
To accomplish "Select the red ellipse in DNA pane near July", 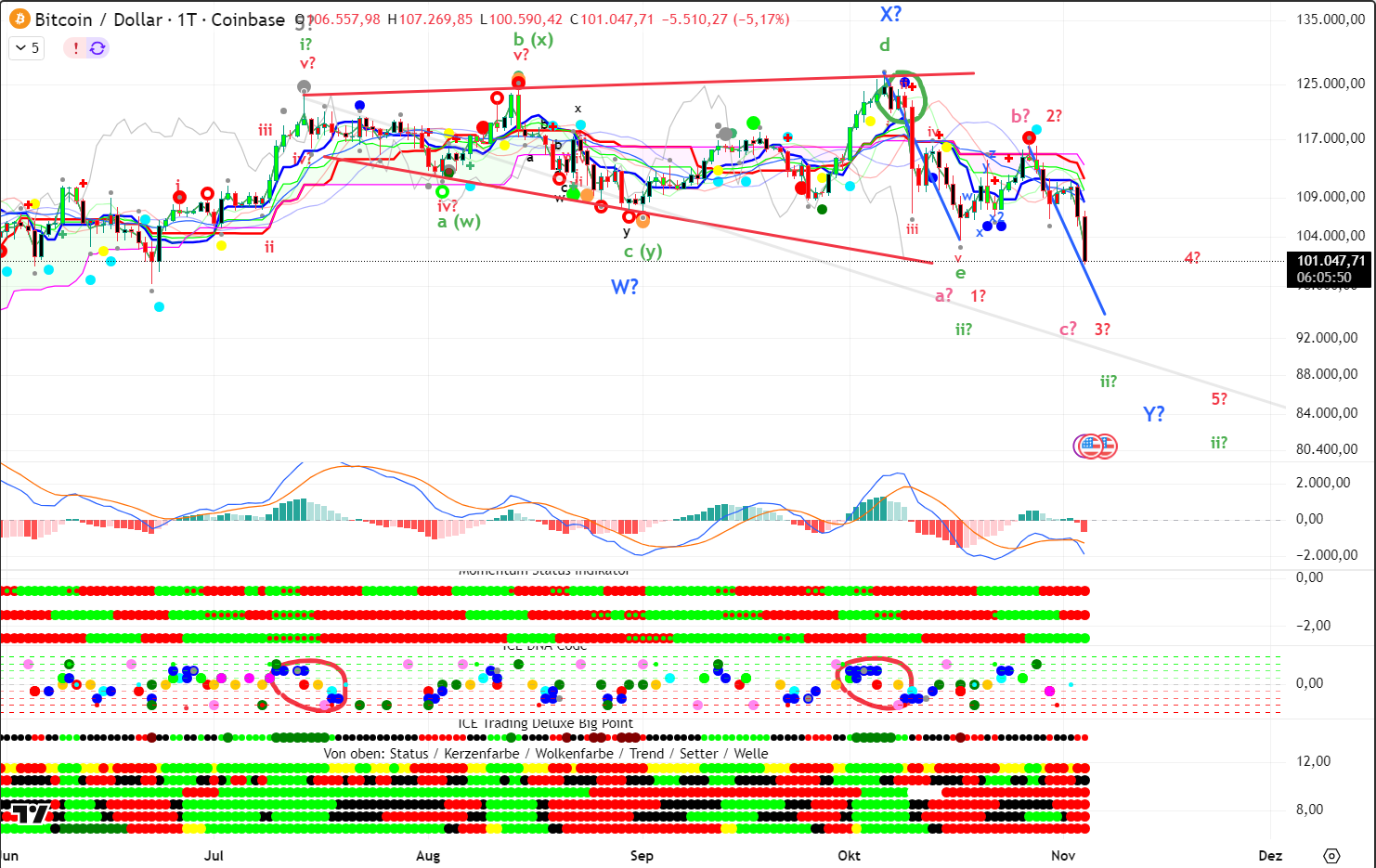I will (307, 685).
